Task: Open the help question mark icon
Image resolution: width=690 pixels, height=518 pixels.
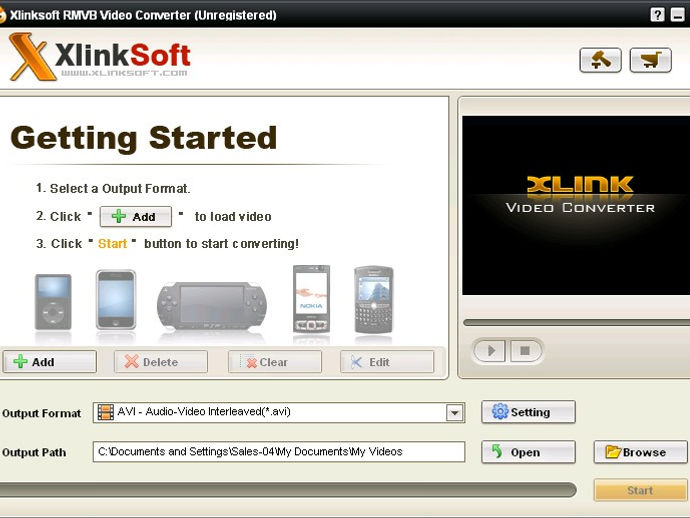Action: point(657,15)
